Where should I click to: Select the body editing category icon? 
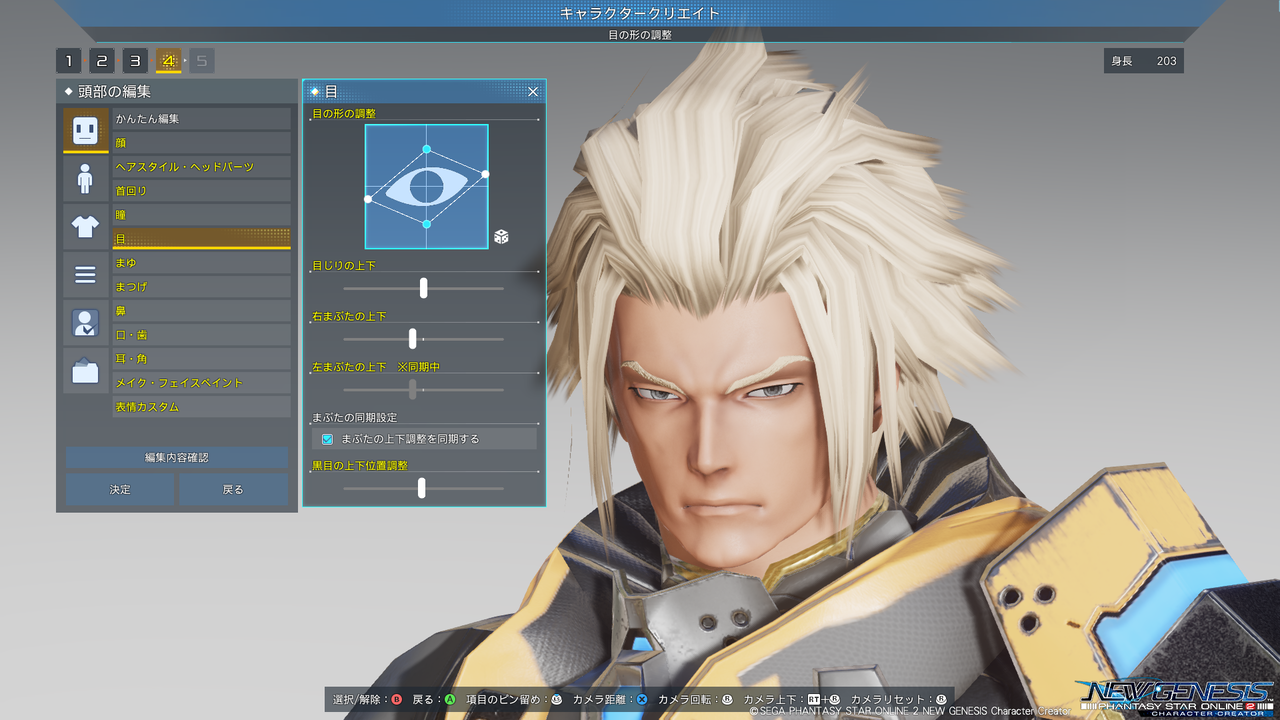(86, 178)
